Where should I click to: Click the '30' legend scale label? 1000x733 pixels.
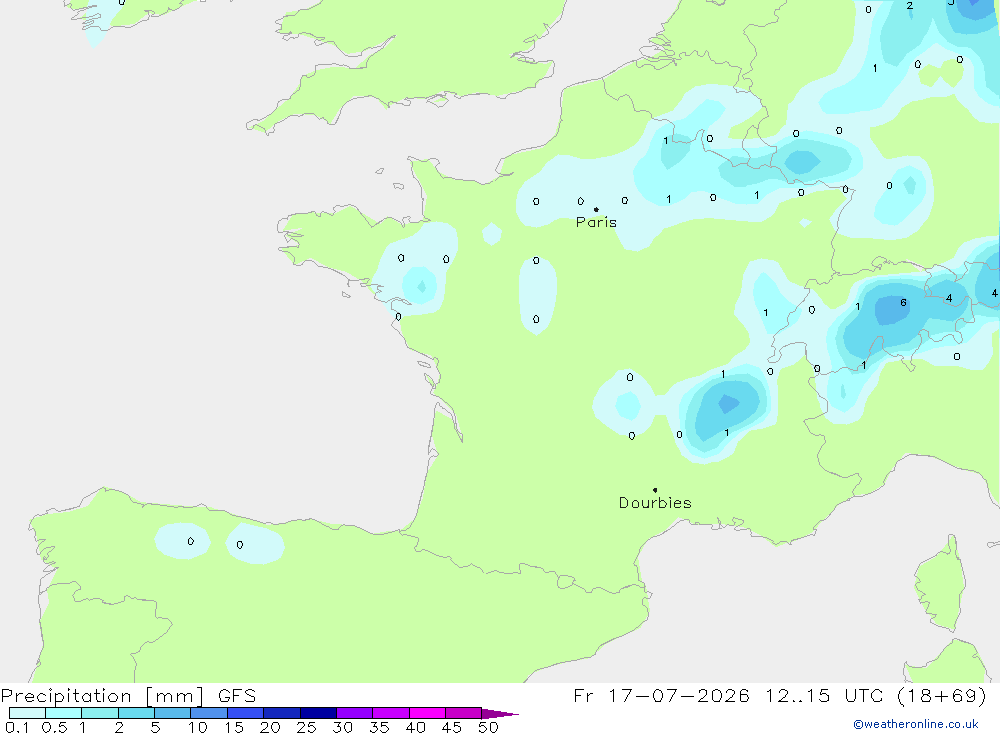pyautogui.click(x=342, y=727)
